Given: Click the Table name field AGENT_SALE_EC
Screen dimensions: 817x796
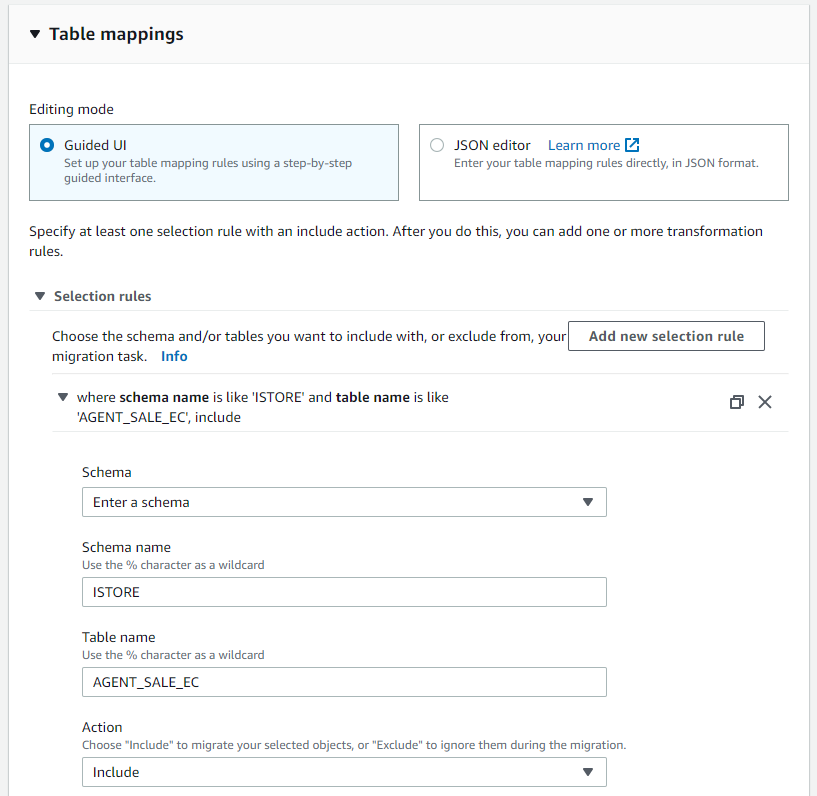Looking at the screenshot, I should [x=344, y=682].
